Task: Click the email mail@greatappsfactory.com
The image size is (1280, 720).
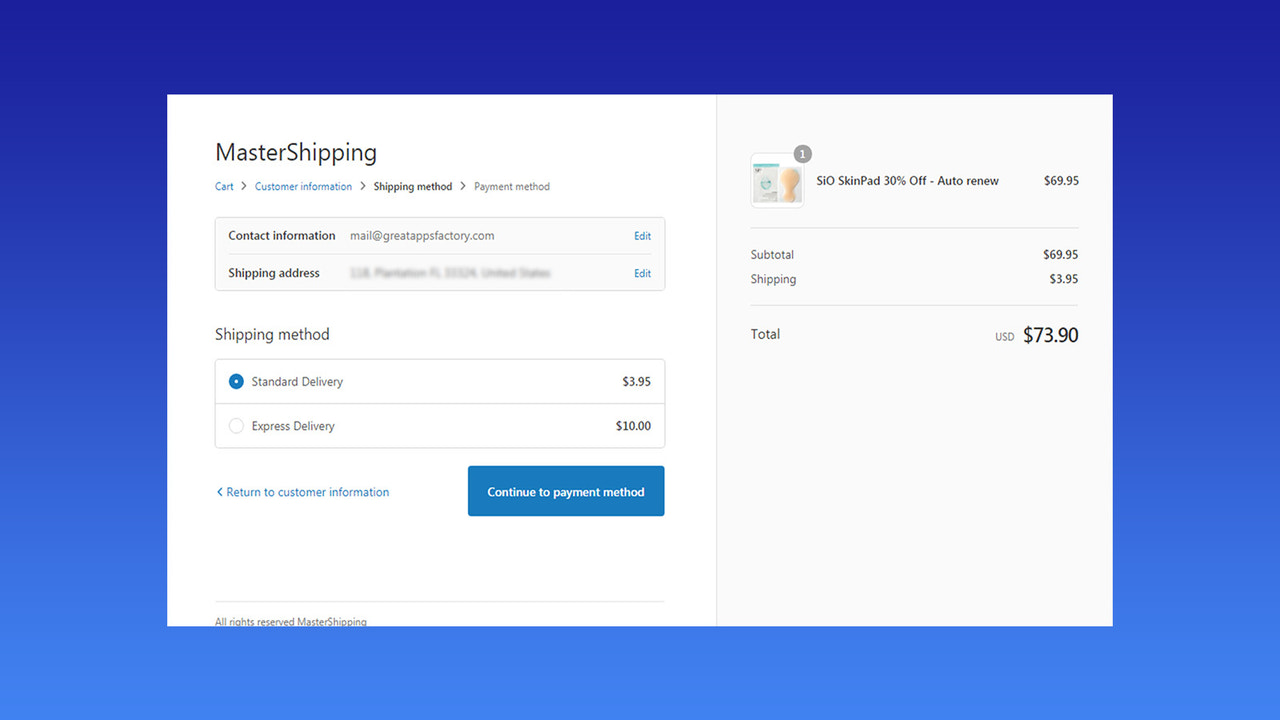Action: (421, 235)
